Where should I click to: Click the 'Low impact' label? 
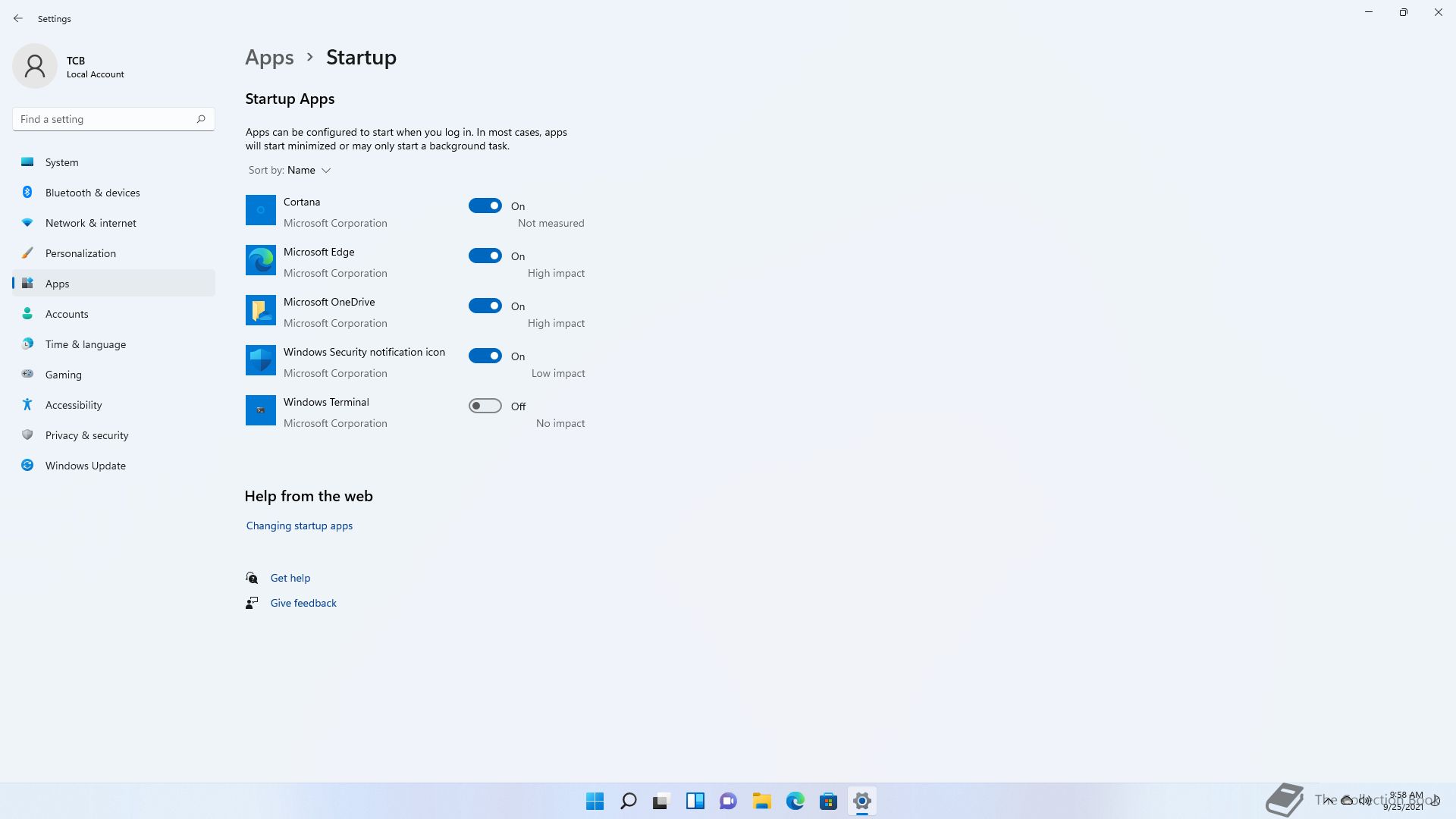(558, 373)
